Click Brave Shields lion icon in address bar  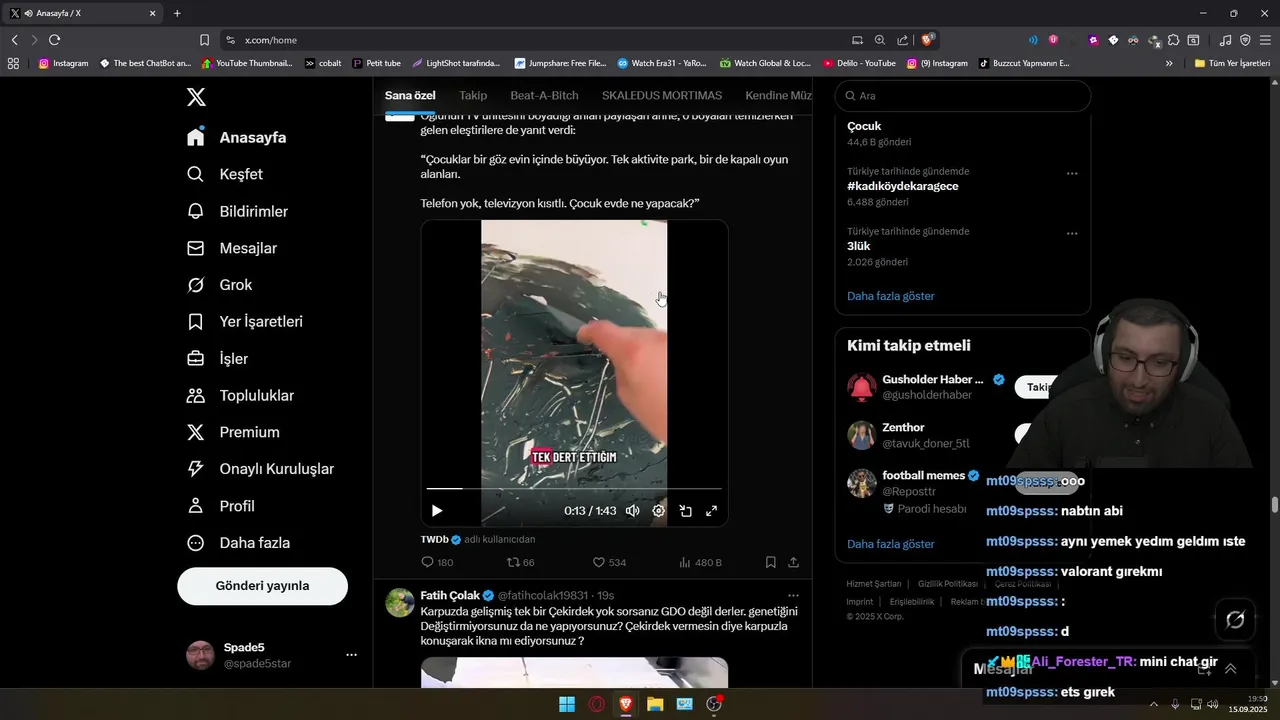[x=928, y=40]
